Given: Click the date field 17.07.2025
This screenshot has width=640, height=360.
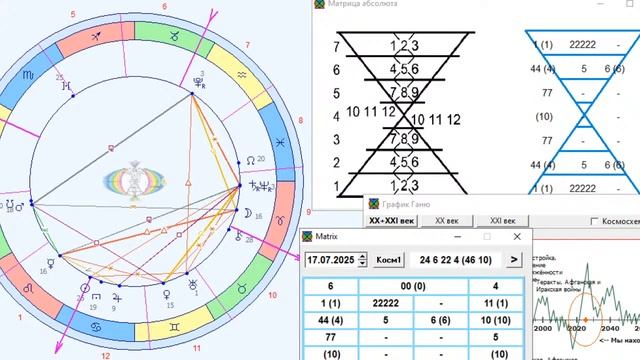Looking at the screenshot, I should (331, 260).
